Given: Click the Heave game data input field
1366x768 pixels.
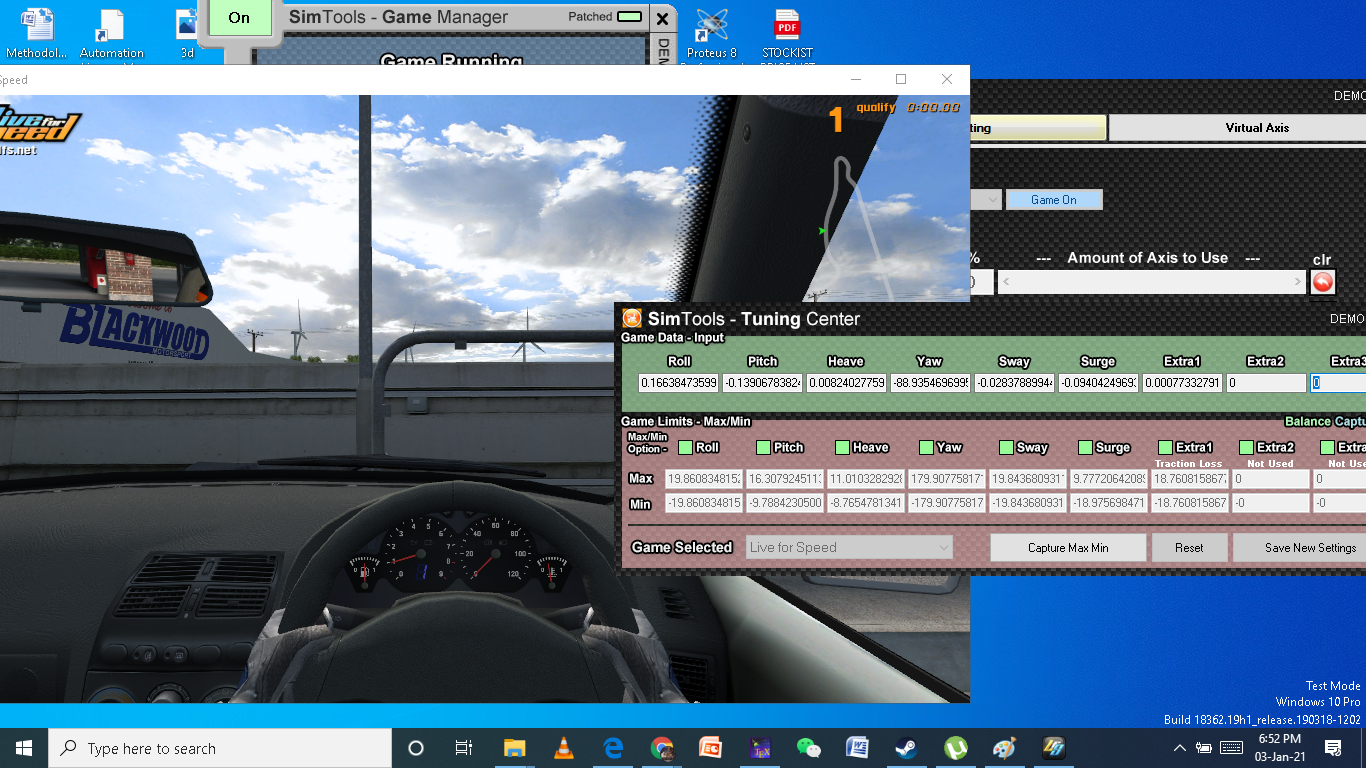Looking at the screenshot, I should 847,383.
